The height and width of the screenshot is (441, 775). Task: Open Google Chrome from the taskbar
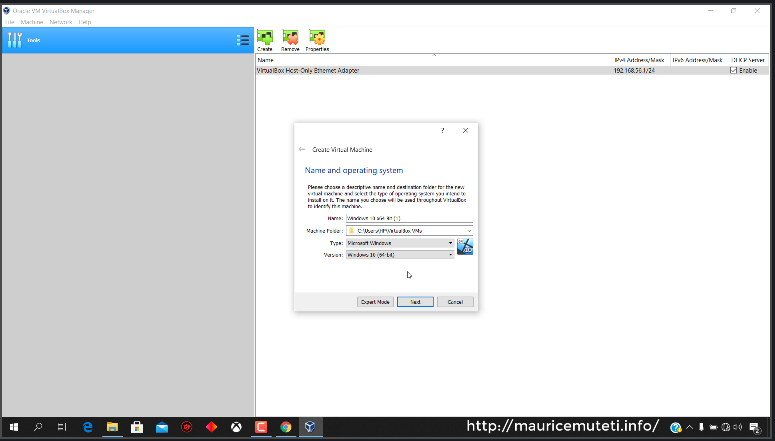click(286, 427)
